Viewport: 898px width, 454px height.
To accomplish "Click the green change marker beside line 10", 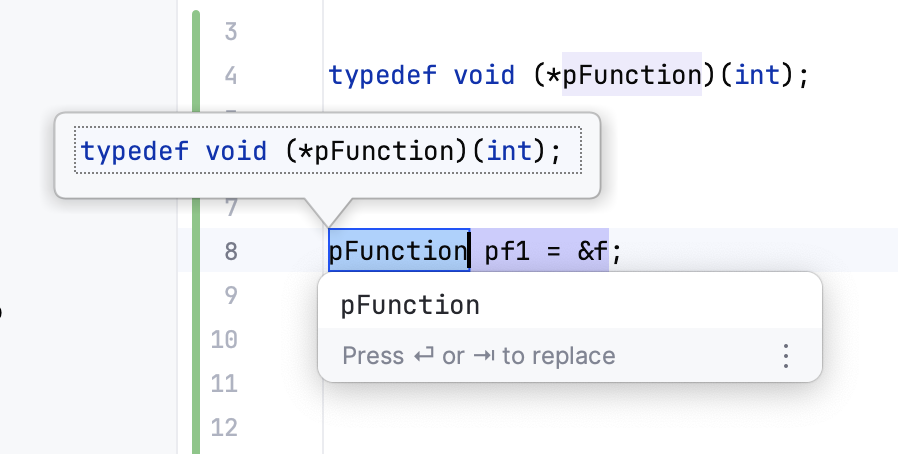I will click(196, 339).
